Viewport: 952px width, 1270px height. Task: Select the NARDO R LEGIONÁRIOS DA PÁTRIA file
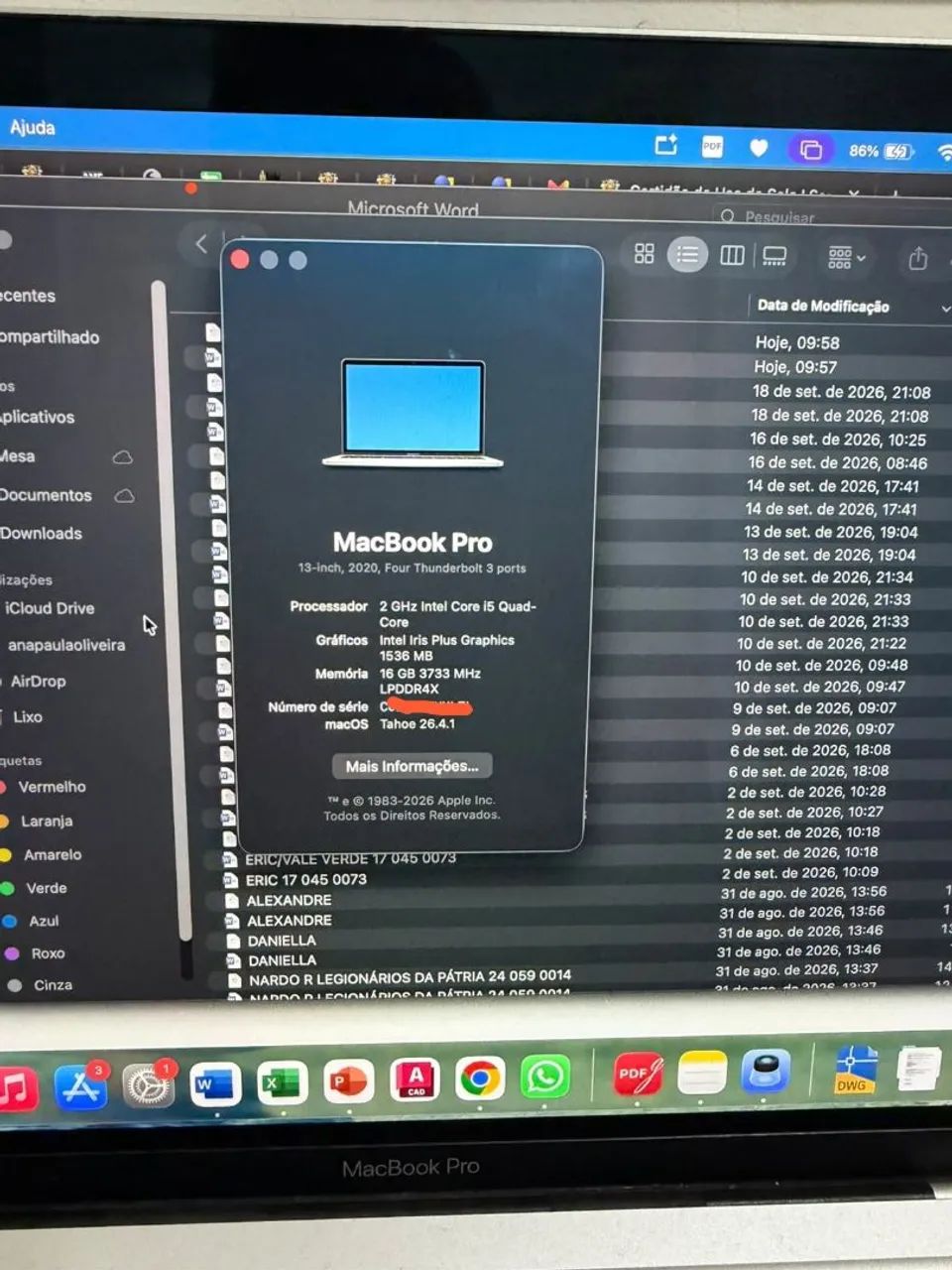click(x=410, y=978)
